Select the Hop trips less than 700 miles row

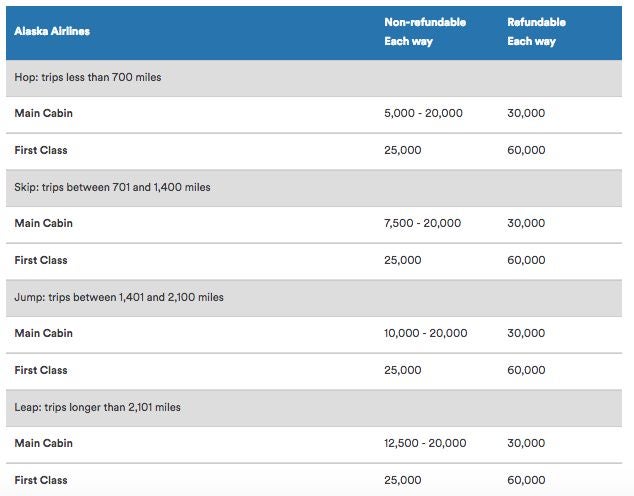tap(314, 78)
